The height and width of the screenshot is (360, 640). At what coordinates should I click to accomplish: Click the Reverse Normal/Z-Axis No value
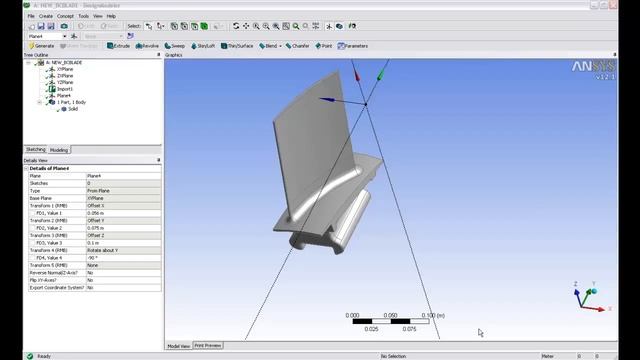[x=124, y=273]
